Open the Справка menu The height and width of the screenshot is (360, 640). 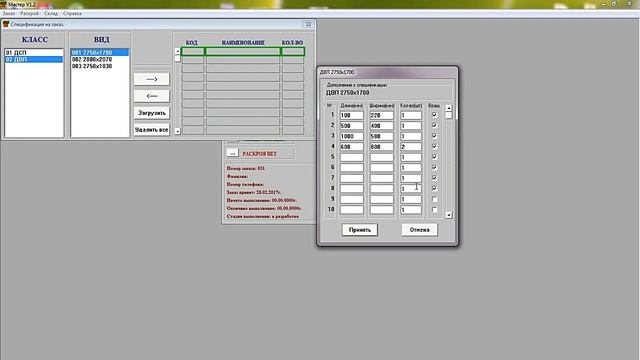pos(72,13)
